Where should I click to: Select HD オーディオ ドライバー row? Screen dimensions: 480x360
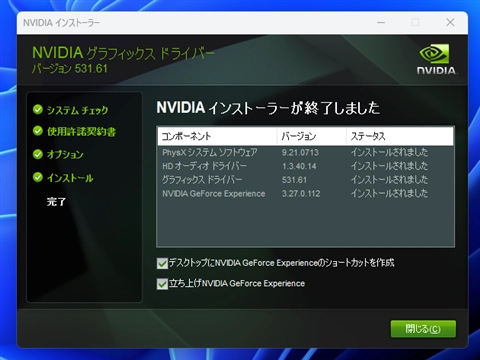(x=305, y=166)
